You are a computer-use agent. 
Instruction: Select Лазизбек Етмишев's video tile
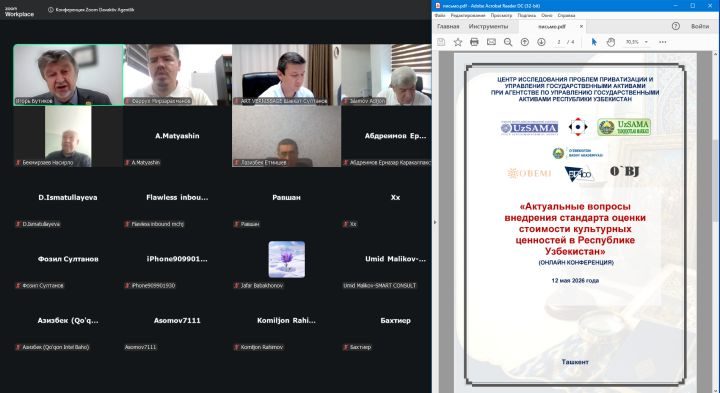pyautogui.click(x=287, y=136)
